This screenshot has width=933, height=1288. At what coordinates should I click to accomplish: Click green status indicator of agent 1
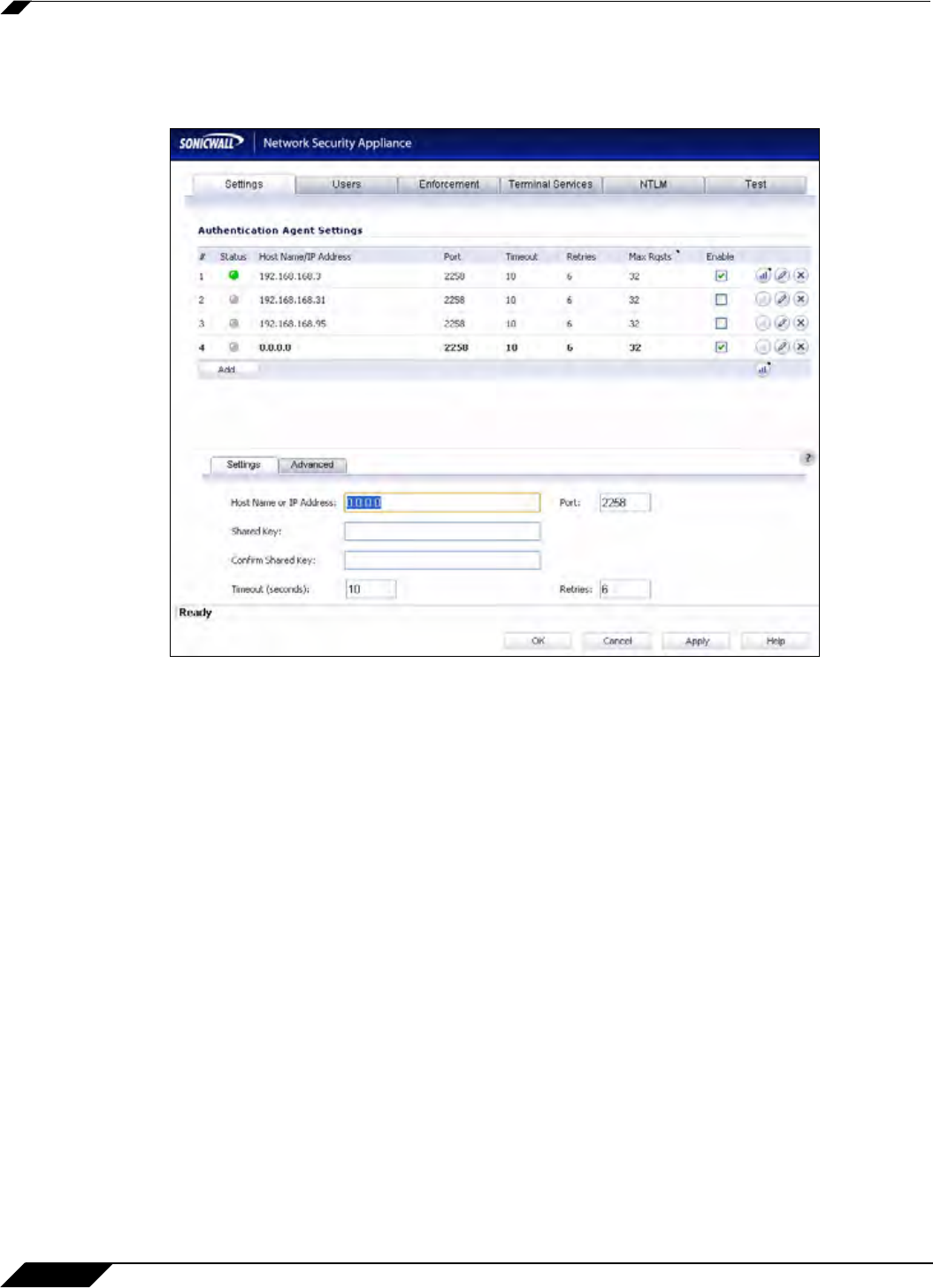[233, 276]
